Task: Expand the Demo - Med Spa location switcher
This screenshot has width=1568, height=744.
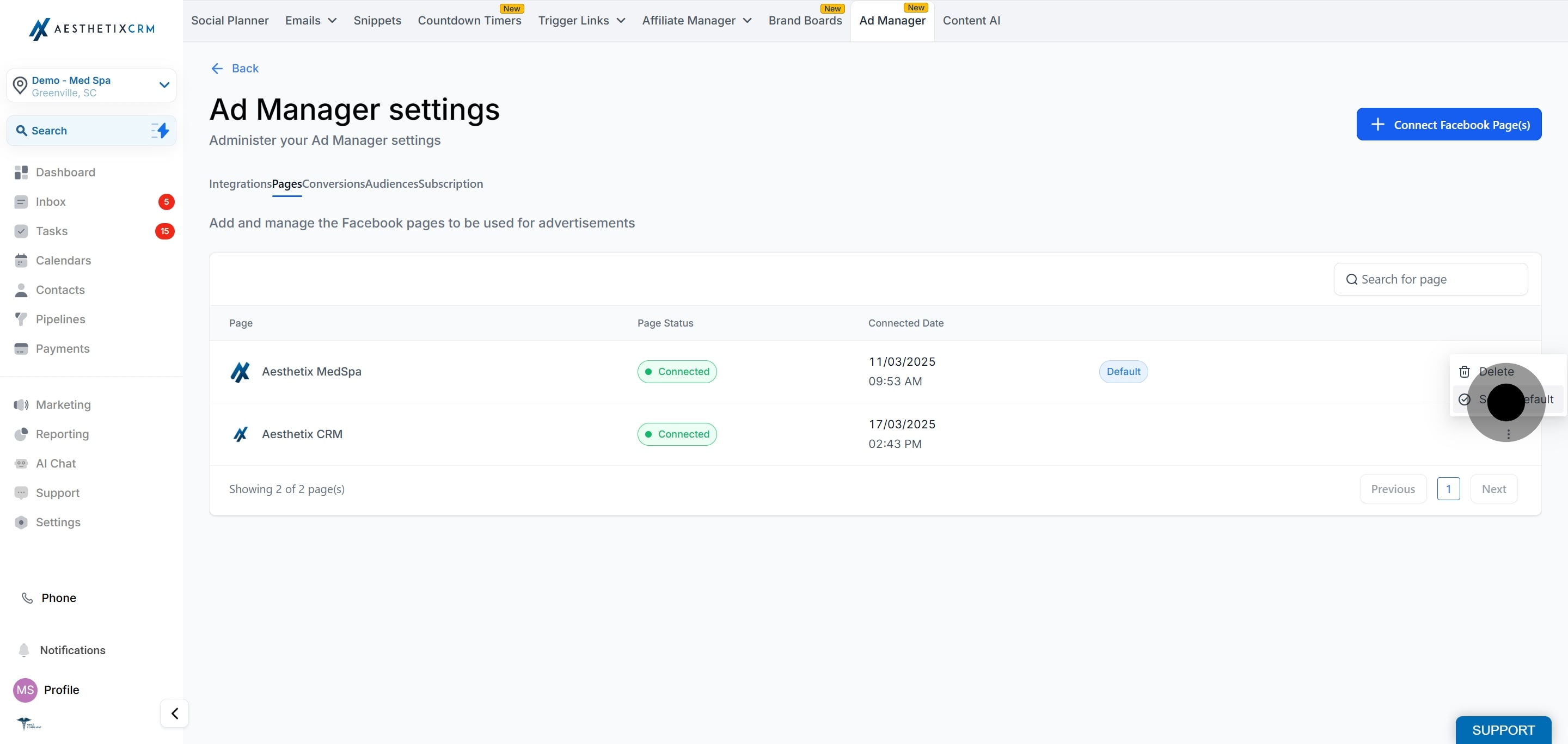Action: point(164,85)
